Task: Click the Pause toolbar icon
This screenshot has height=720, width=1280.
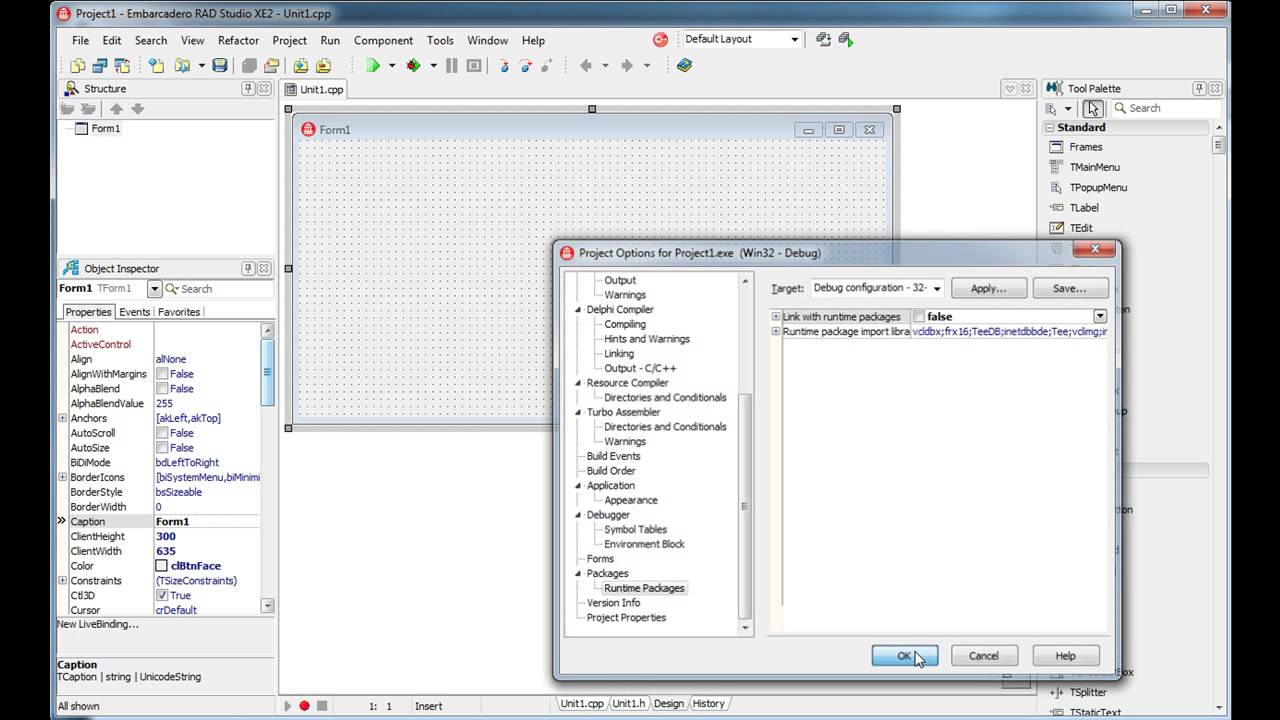Action: tap(452, 65)
